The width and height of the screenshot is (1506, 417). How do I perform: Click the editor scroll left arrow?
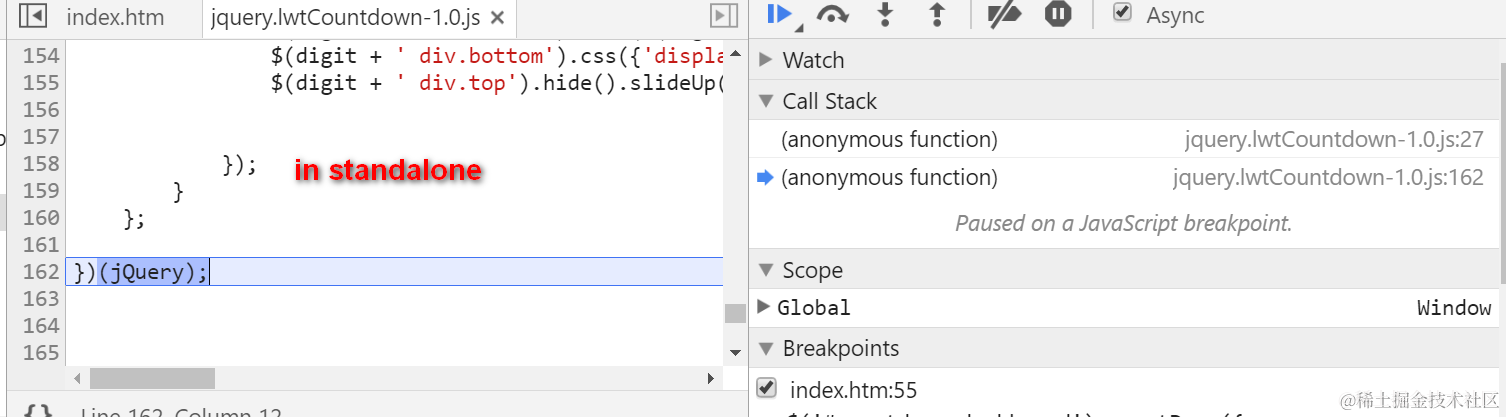[x=76, y=379]
